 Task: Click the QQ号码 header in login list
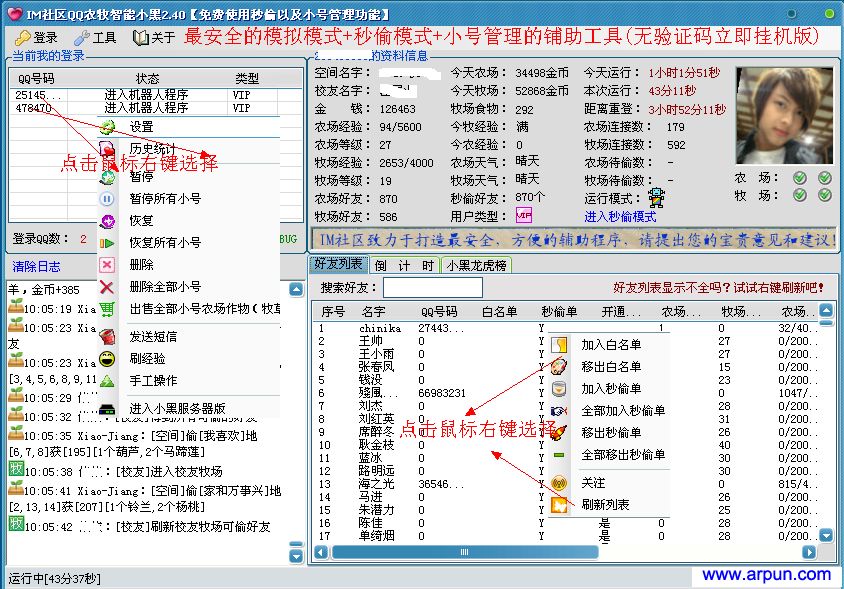(x=36, y=79)
